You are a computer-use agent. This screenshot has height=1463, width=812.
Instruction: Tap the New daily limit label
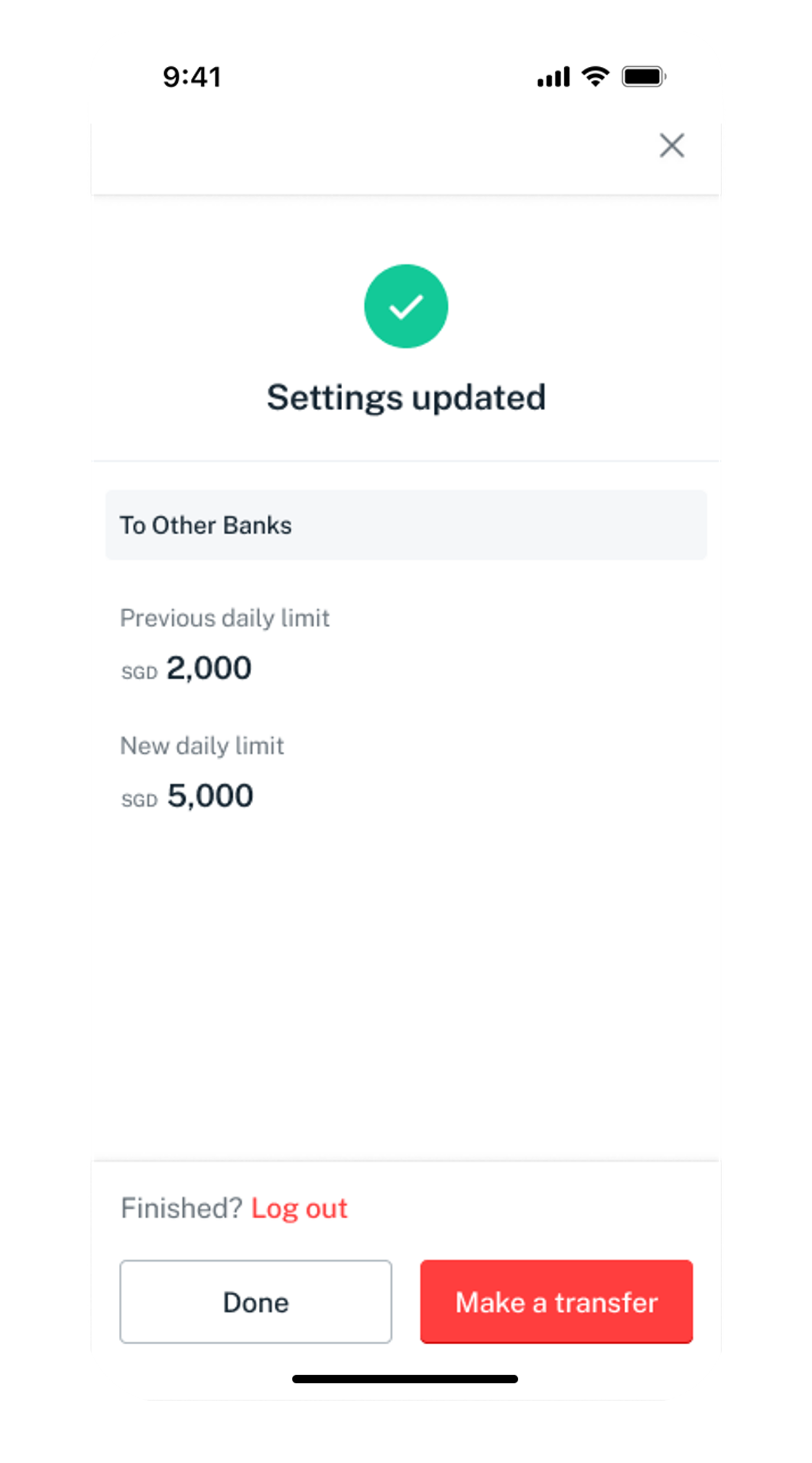[202, 746]
